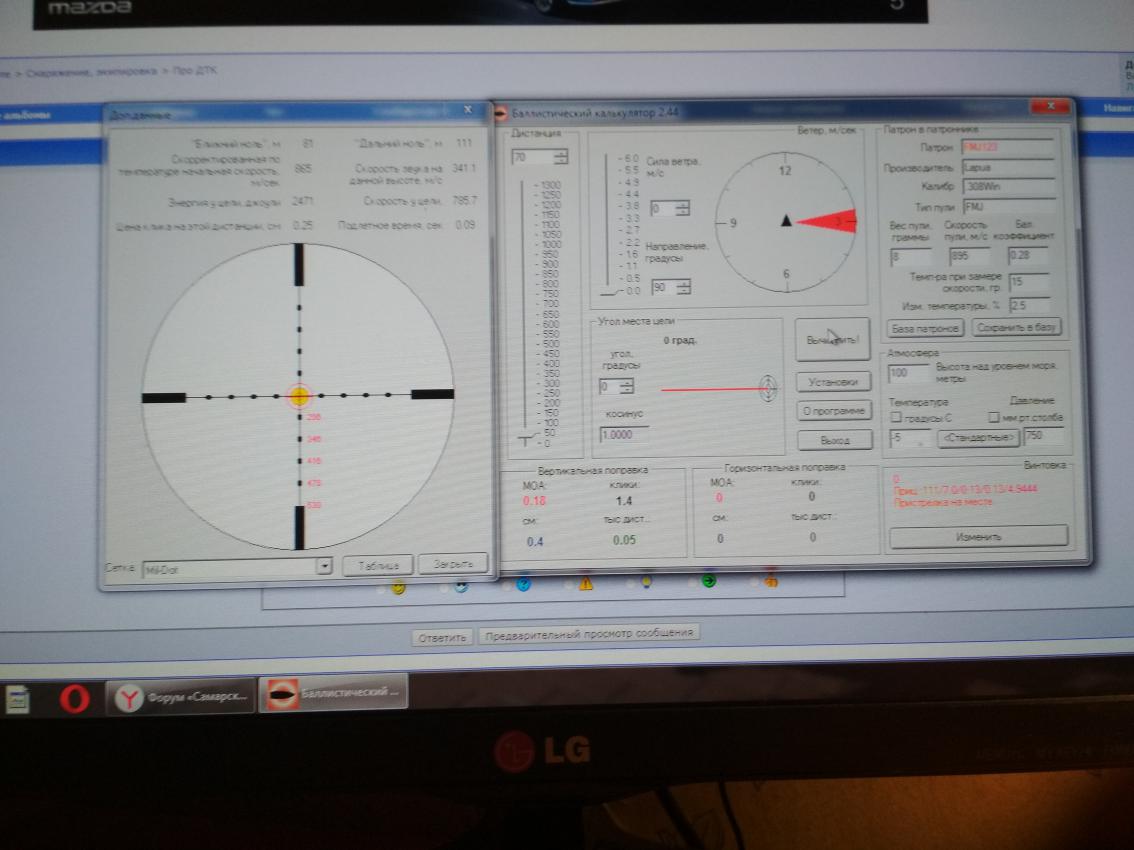
Task: Open the Сетка Mil-Dot reticle dropdown
Action: pos(323,566)
